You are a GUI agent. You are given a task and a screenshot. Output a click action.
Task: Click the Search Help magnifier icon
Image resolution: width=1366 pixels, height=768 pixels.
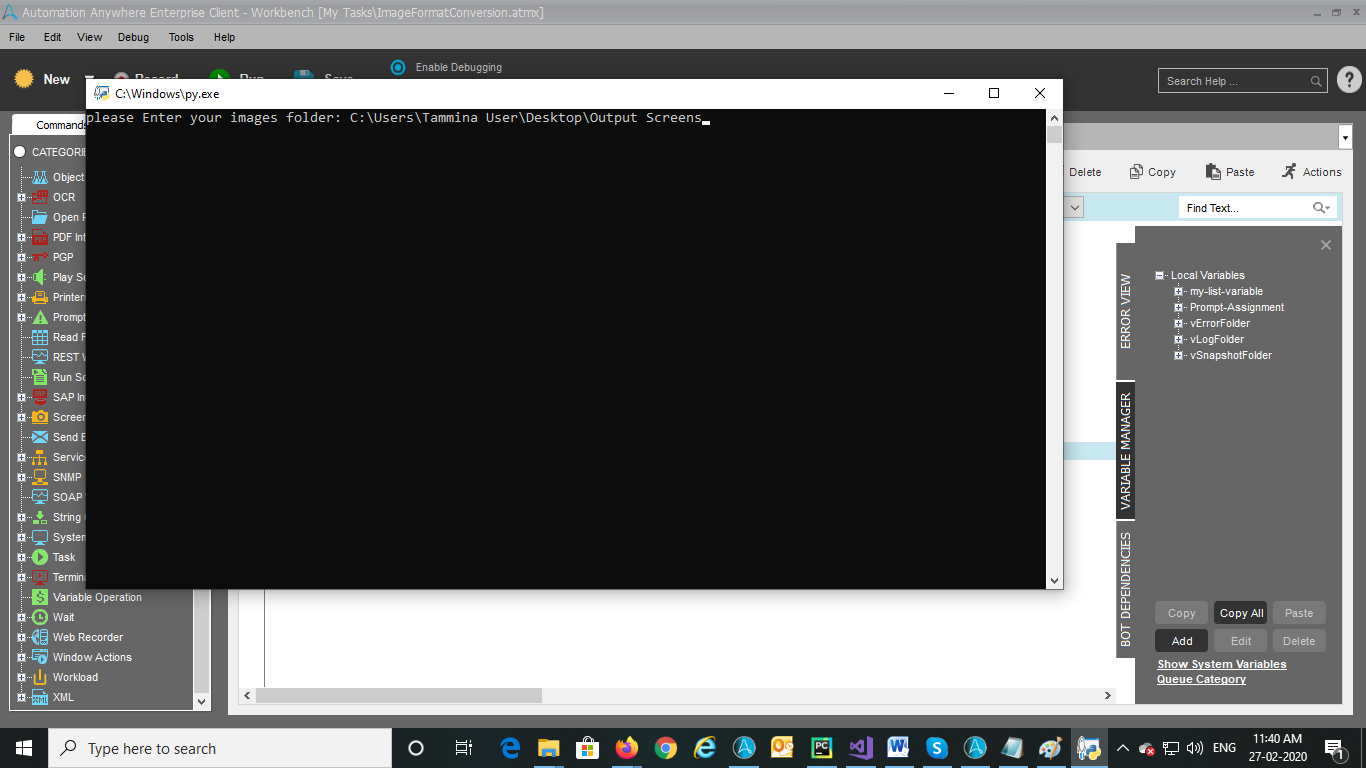[x=1317, y=81]
